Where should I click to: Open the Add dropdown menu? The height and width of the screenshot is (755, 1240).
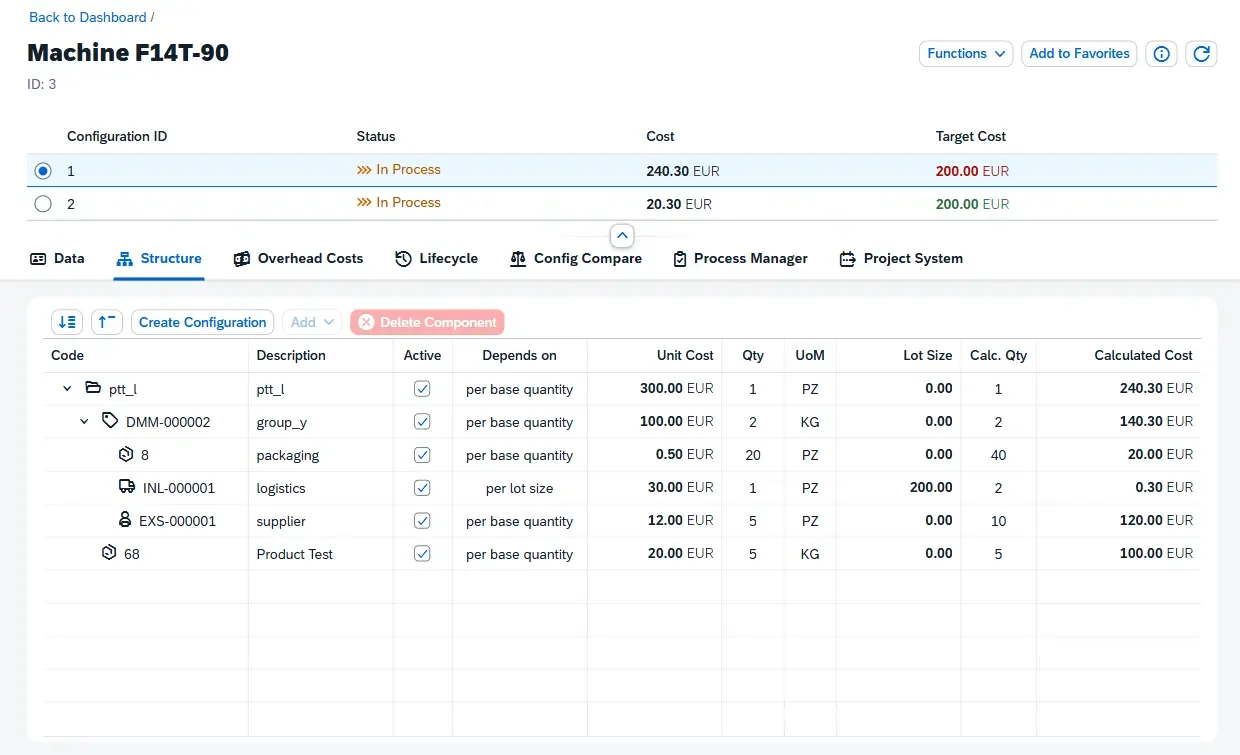(x=311, y=322)
